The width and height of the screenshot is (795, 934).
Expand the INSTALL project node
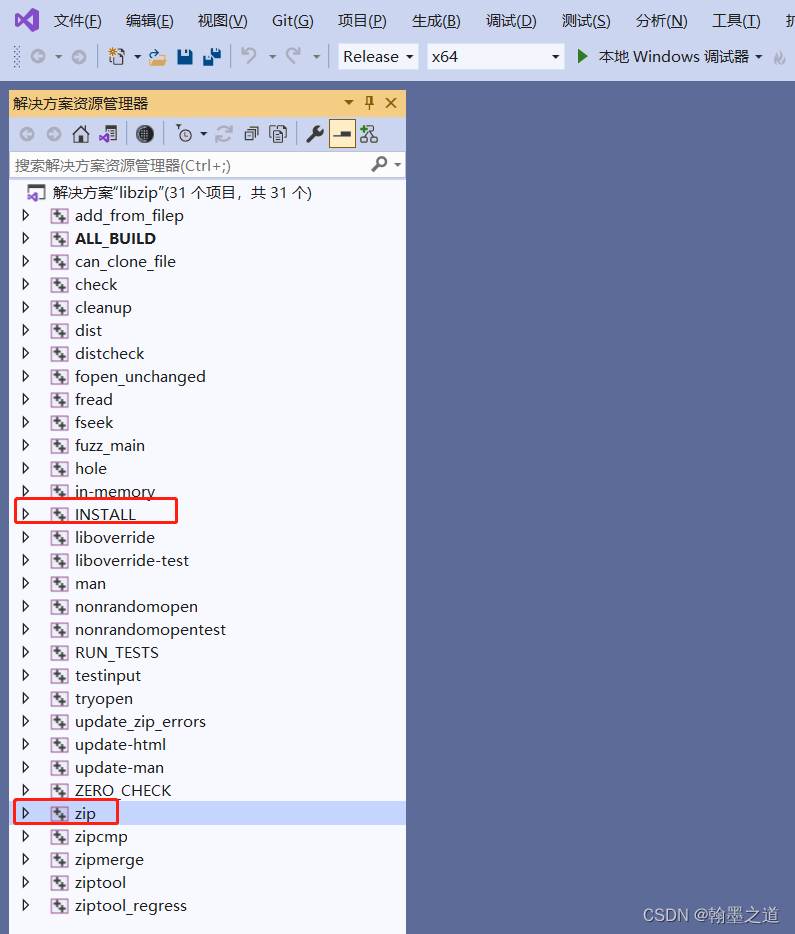26,513
